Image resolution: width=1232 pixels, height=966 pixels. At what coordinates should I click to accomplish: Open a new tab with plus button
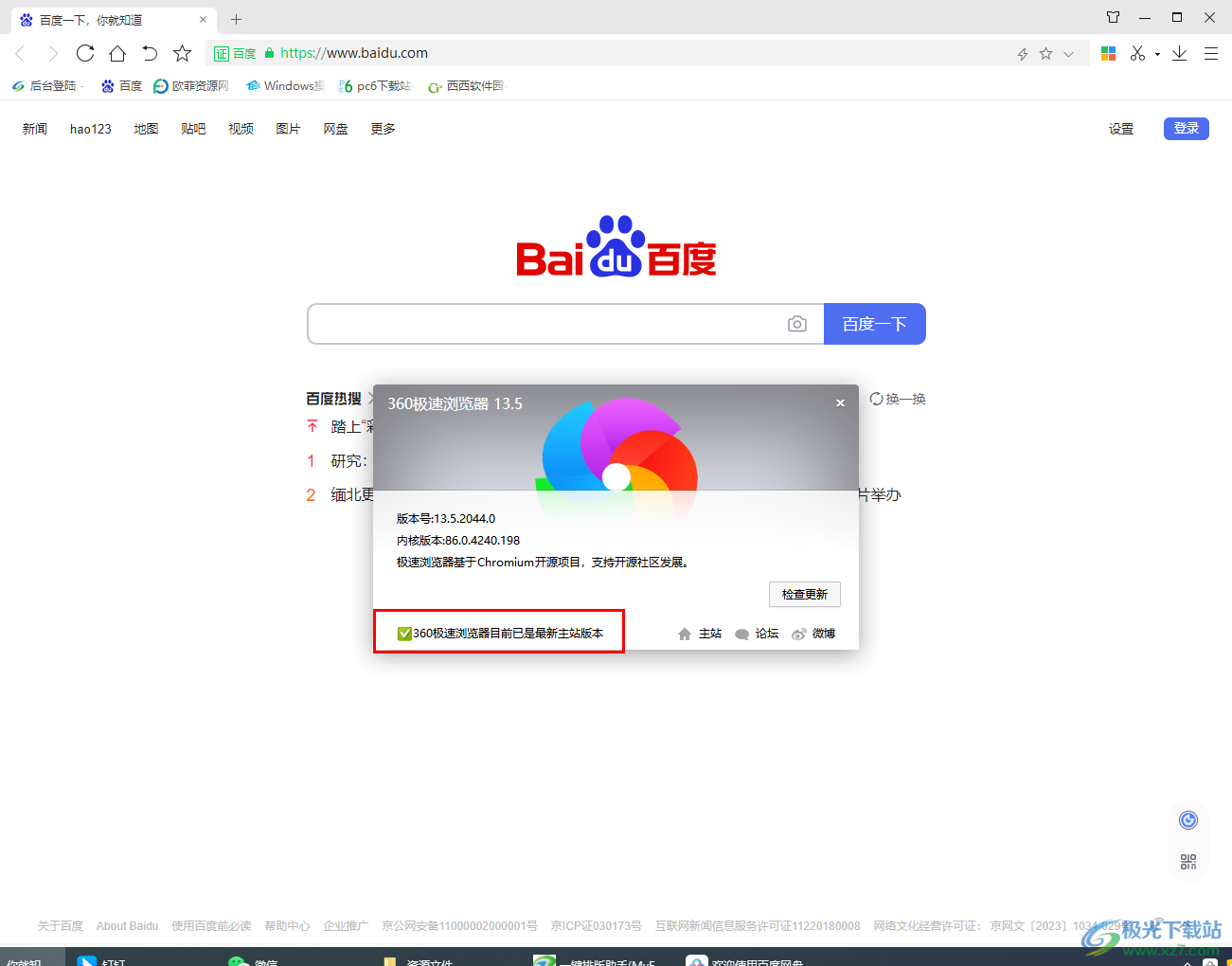[x=237, y=19]
